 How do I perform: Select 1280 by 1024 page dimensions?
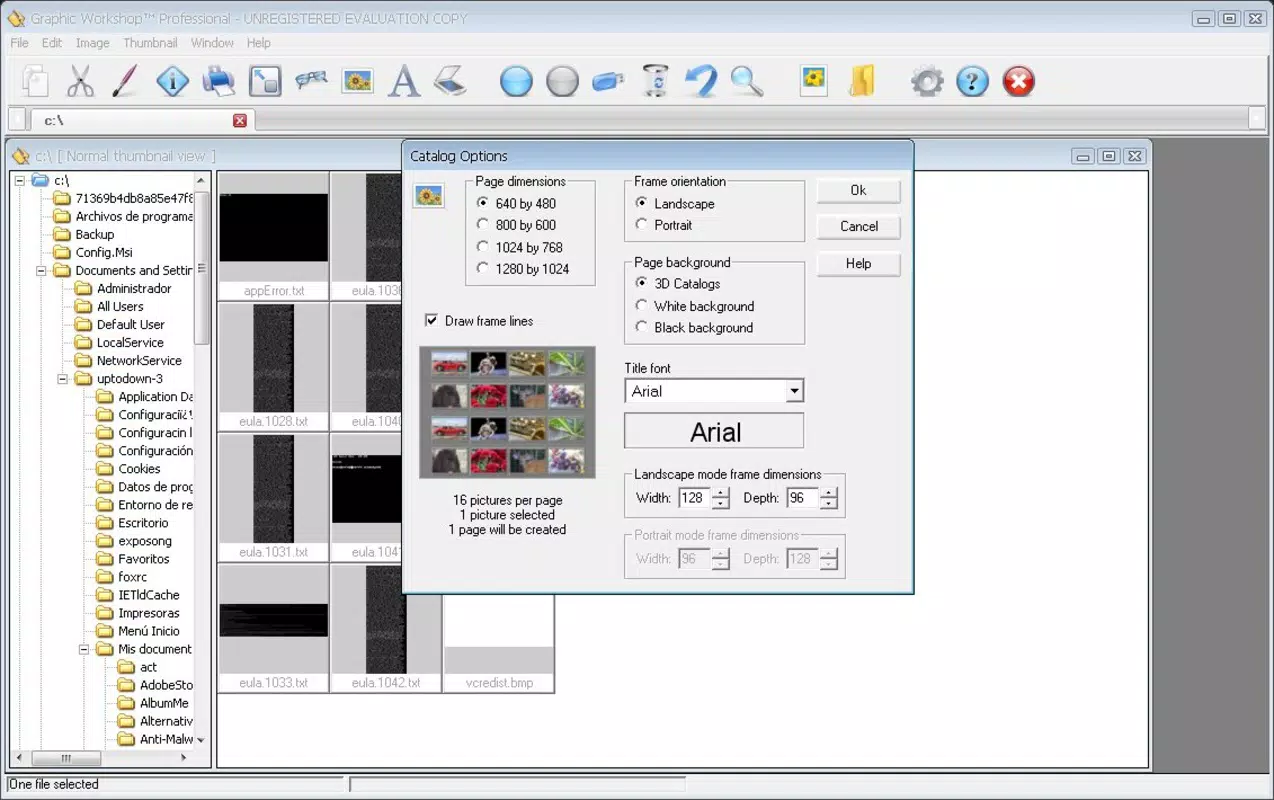tap(524, 269)
